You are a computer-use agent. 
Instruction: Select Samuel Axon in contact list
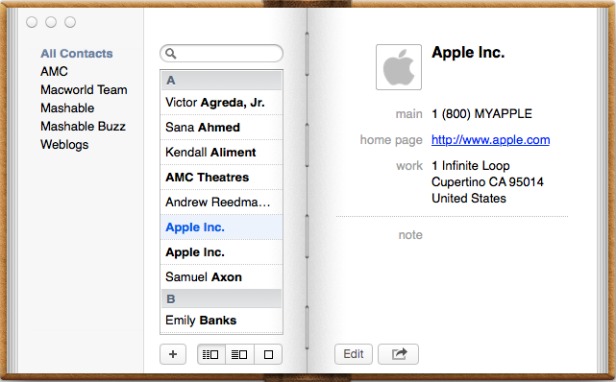point(221,277)
